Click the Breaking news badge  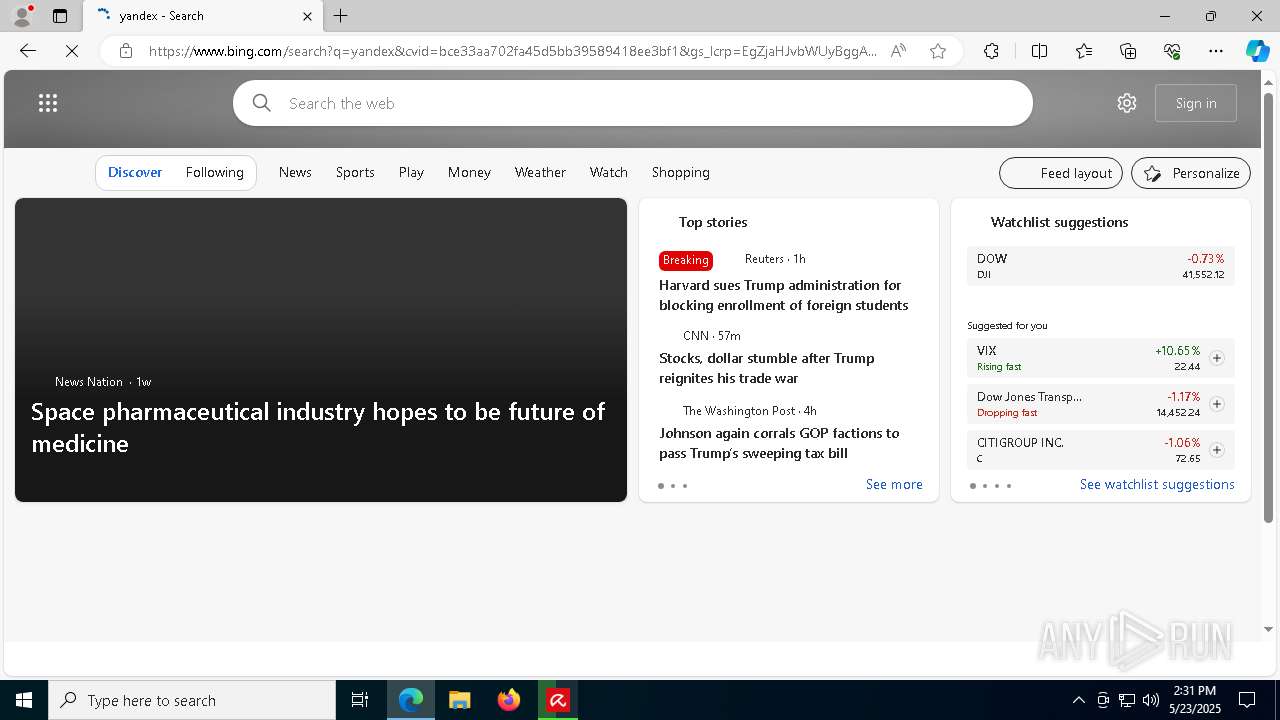pyautogui.click(x=686, y=260)
